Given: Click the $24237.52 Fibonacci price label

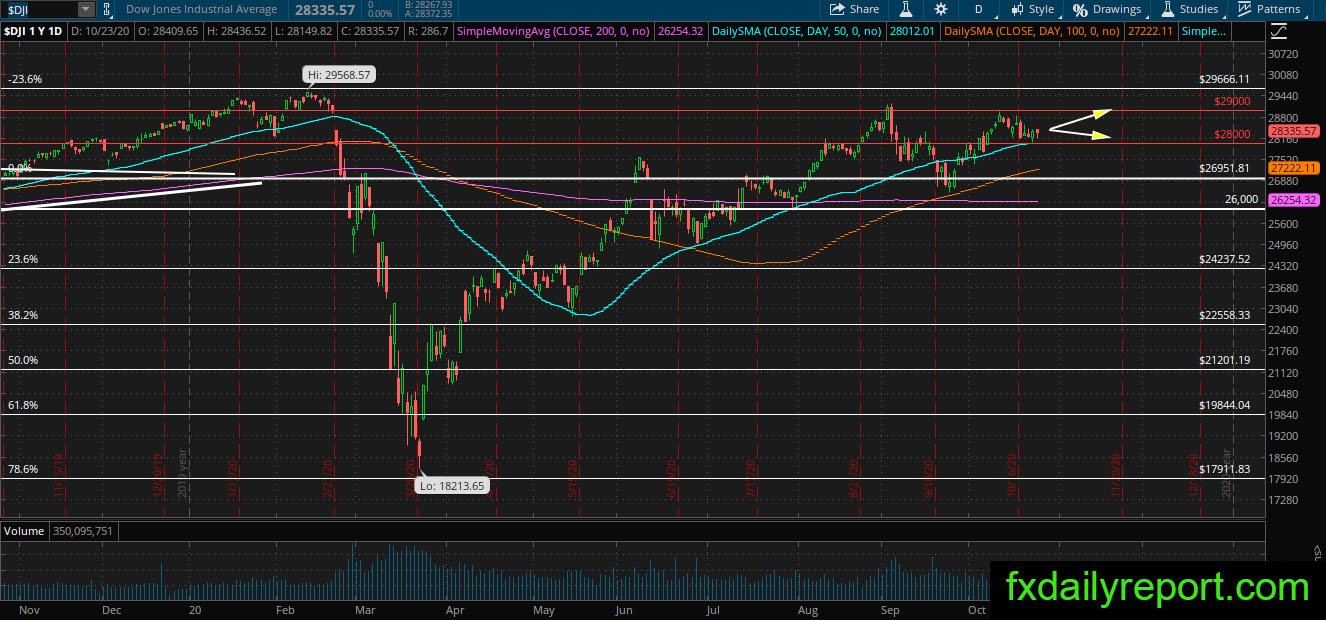Looking at the screenshot, I should point(1225,259).
